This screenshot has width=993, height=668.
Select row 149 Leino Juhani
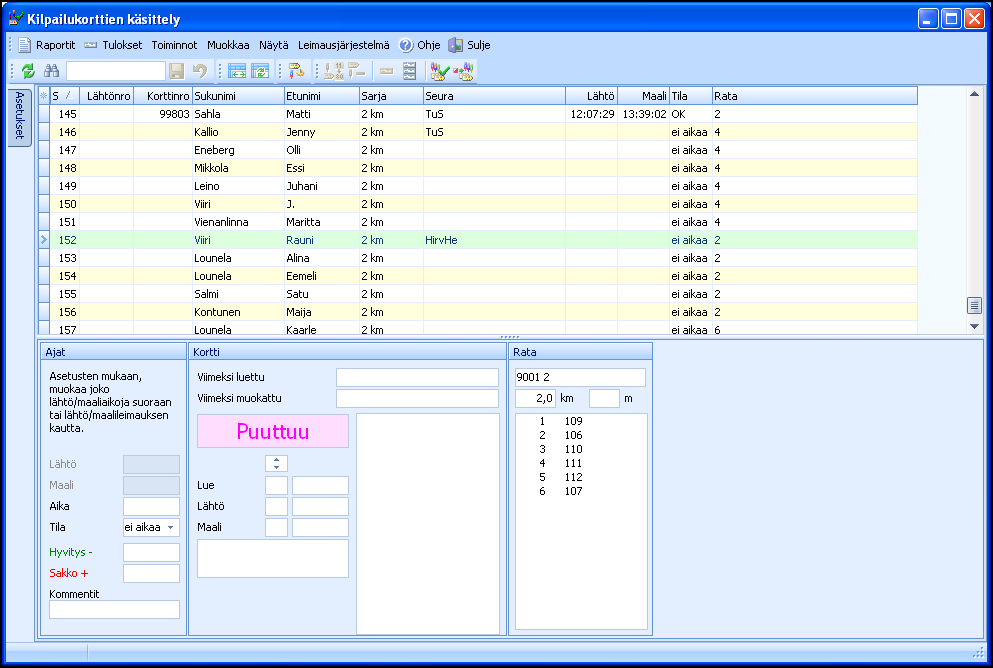478,186
